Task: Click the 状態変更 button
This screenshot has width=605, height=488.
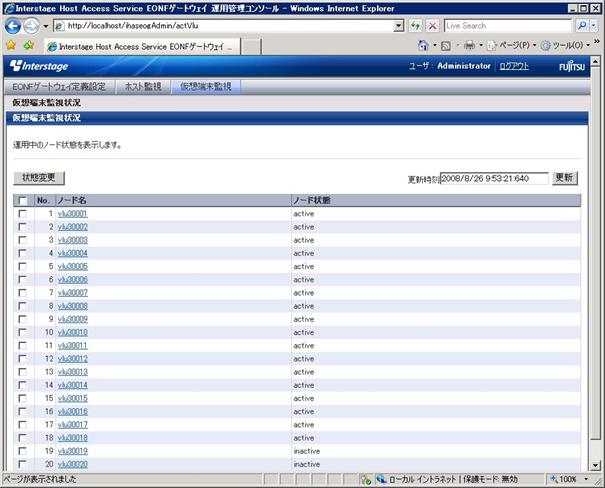Action: coord(39,178)
